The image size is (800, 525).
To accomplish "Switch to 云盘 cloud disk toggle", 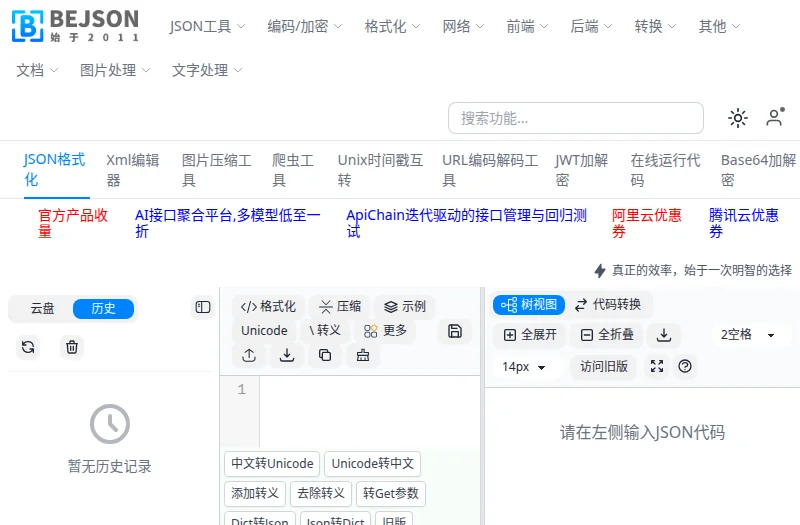I will tap(42, 309).
